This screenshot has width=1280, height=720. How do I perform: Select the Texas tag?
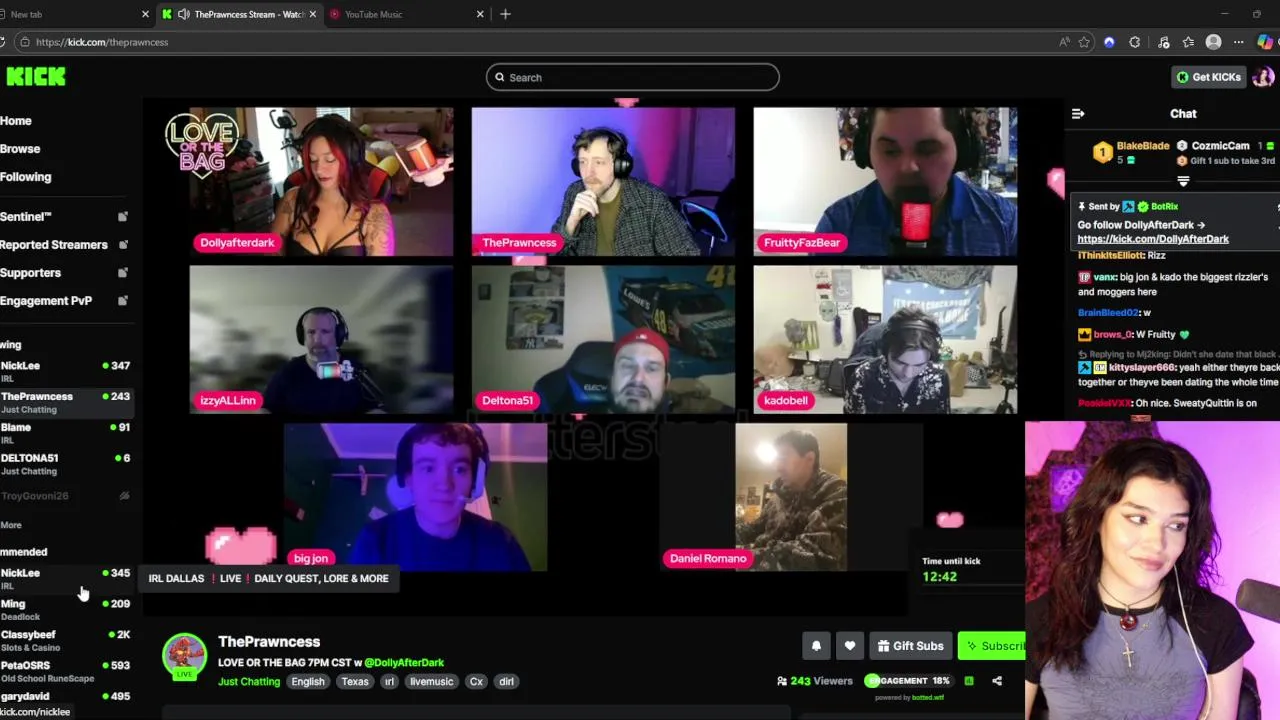[x=355, y=682]
